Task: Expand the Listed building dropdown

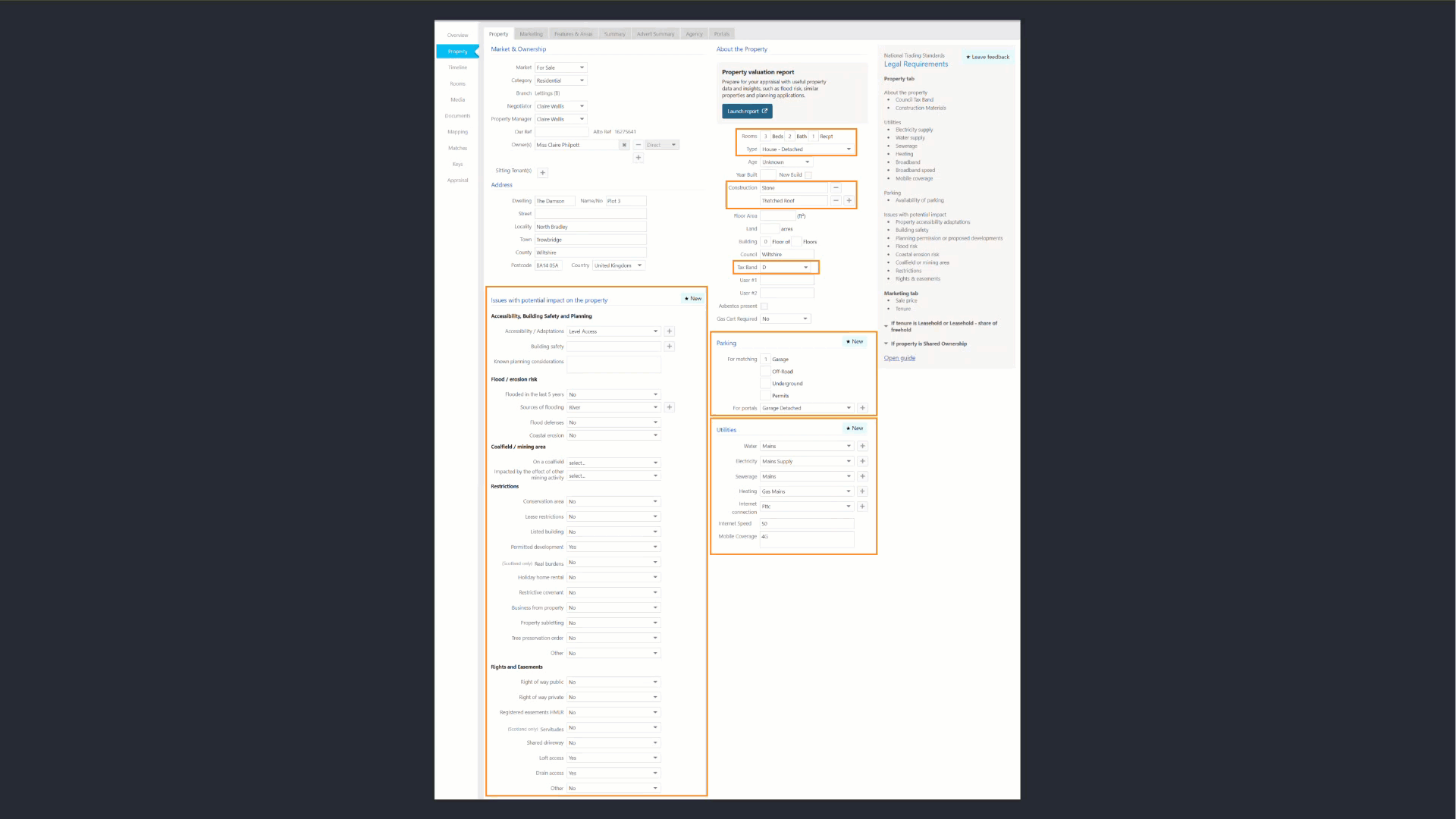Action: point(613,532)
